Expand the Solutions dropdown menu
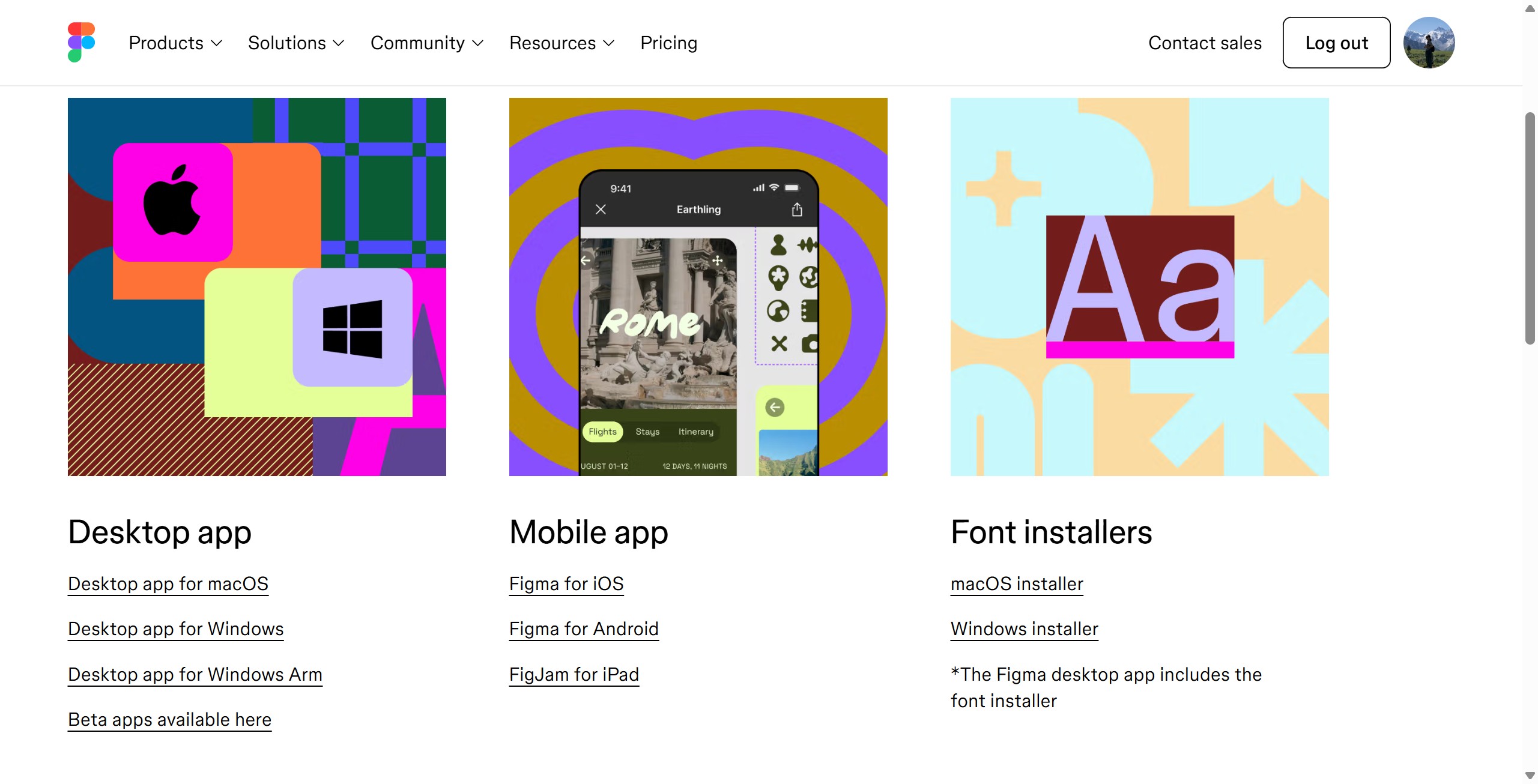This screenshot has width=1538, height=784. (296, 43)
